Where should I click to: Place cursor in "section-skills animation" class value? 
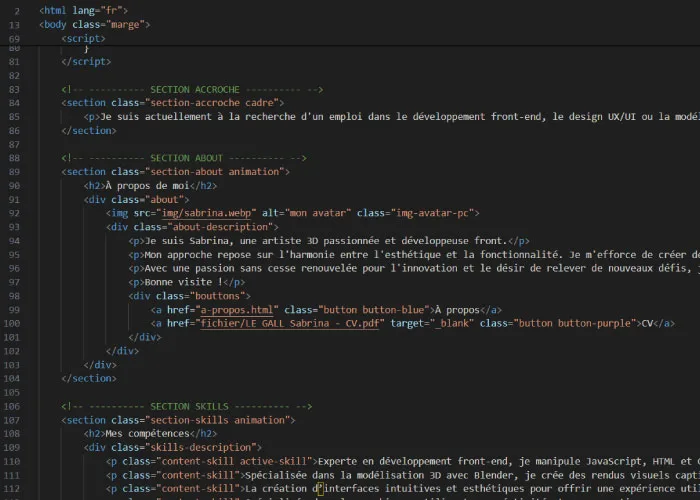(217, 420)
